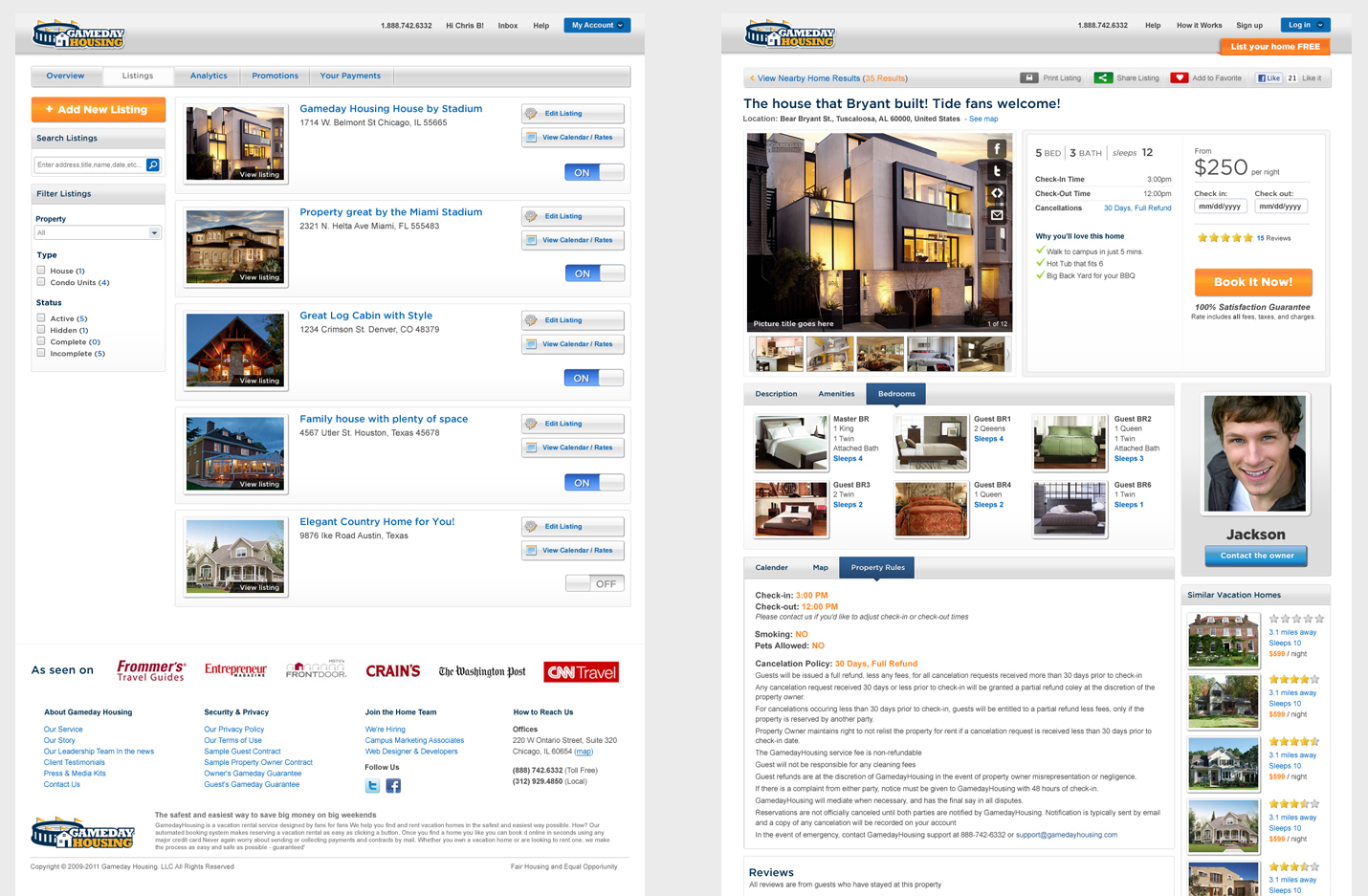Go to the Your Payments tab
The height and width of the screenshot is (896, 1368).
coord(350,76)
